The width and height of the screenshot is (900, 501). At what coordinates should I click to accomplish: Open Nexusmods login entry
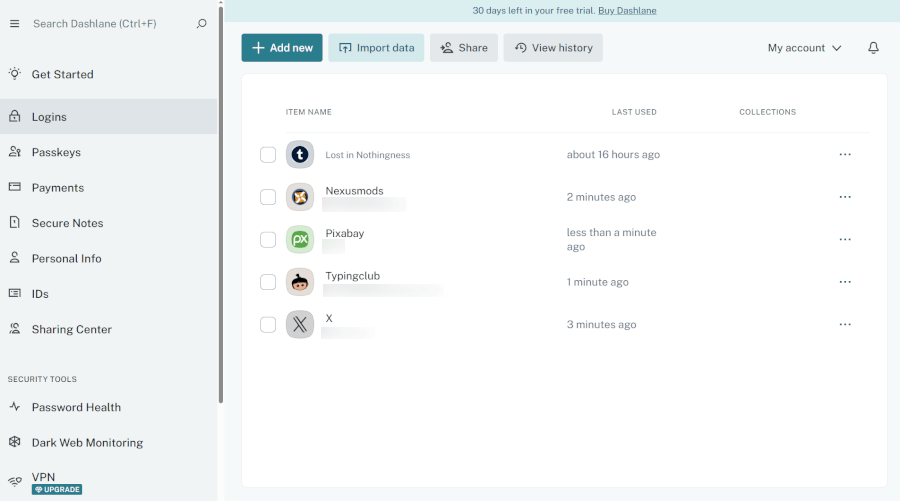(x=354, y=191)
